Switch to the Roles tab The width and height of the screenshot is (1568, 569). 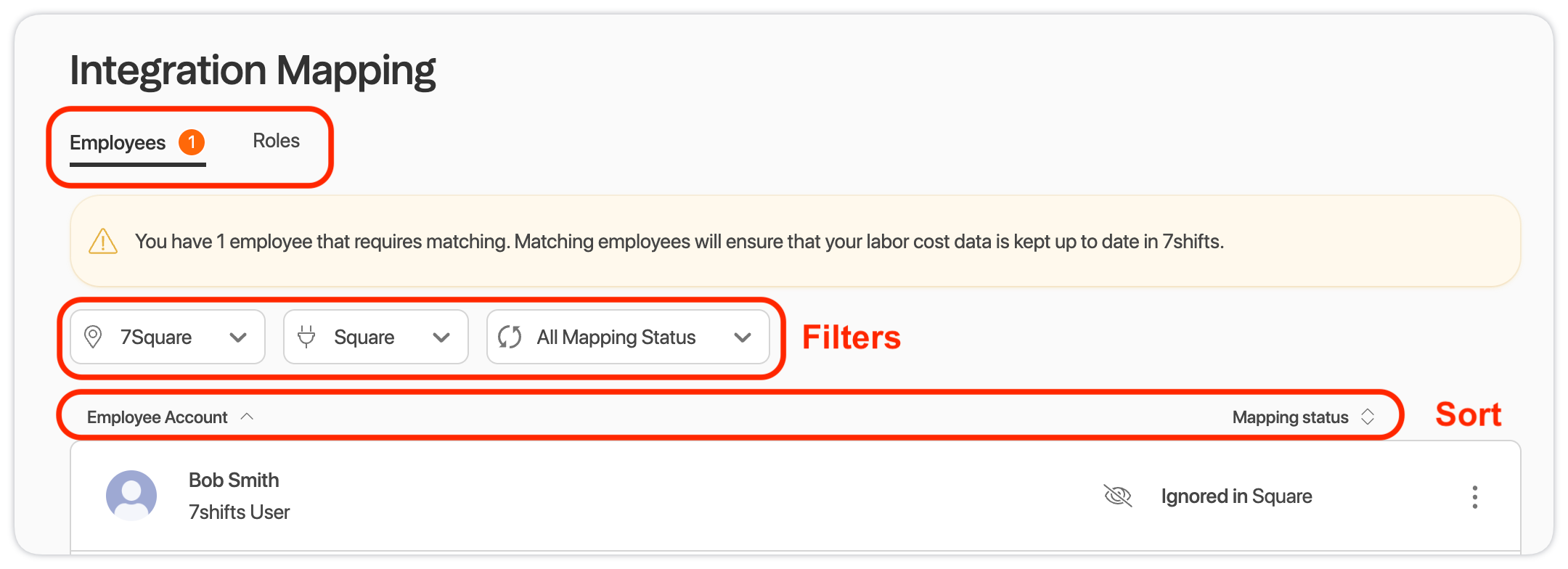[276, 141]
